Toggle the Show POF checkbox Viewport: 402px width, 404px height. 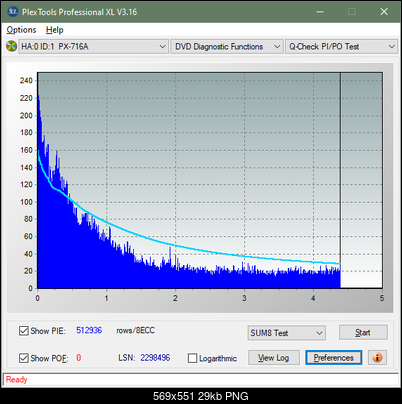point(24,358)
